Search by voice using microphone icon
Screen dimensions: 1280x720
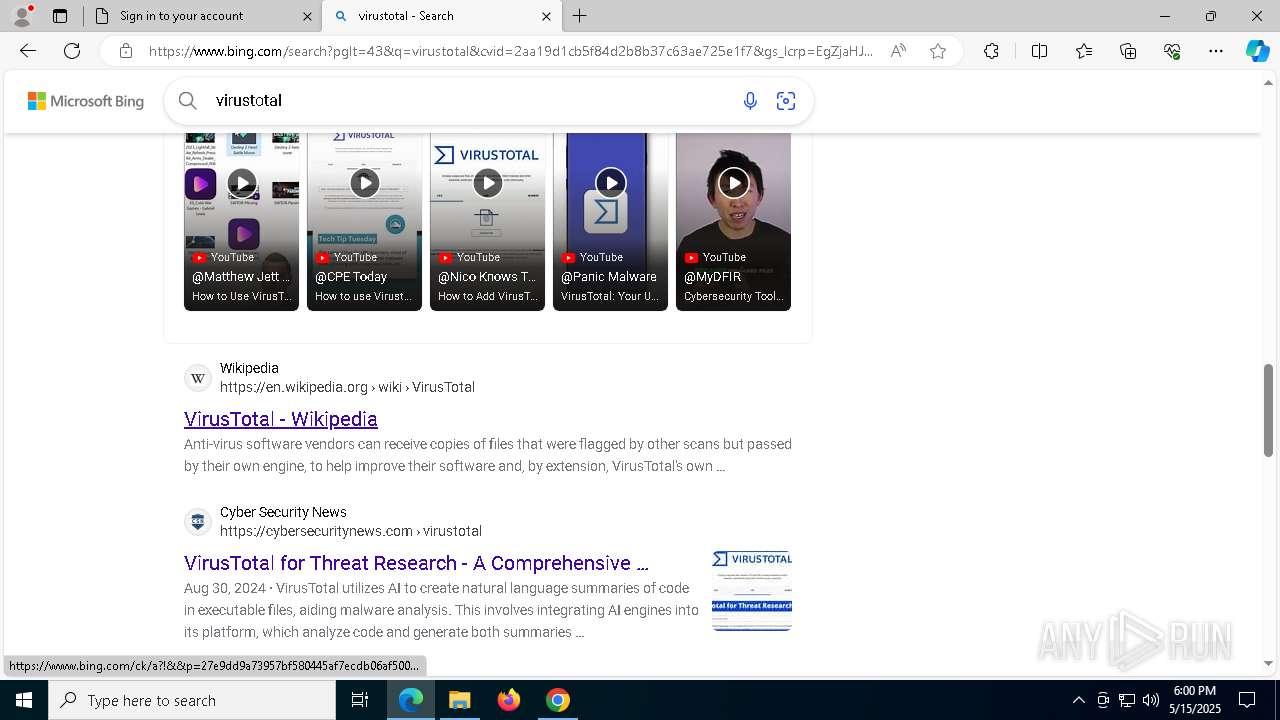tap(750, 100)
